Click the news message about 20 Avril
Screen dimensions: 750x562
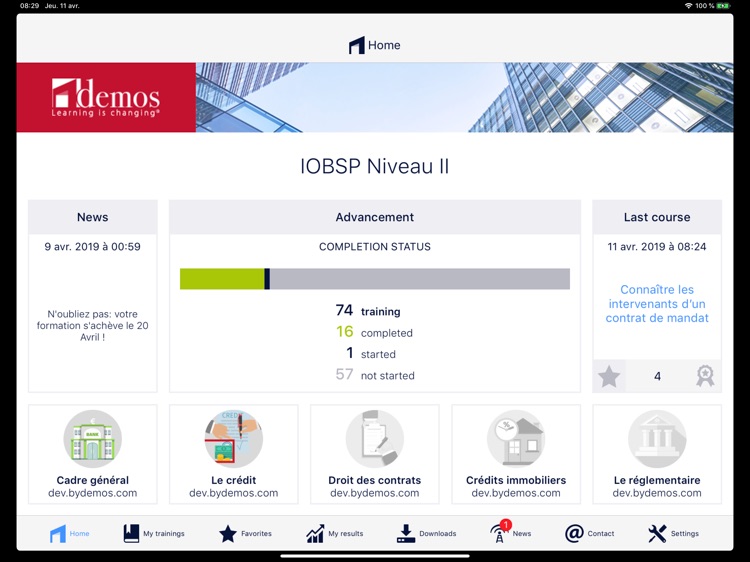coord(93,326)
